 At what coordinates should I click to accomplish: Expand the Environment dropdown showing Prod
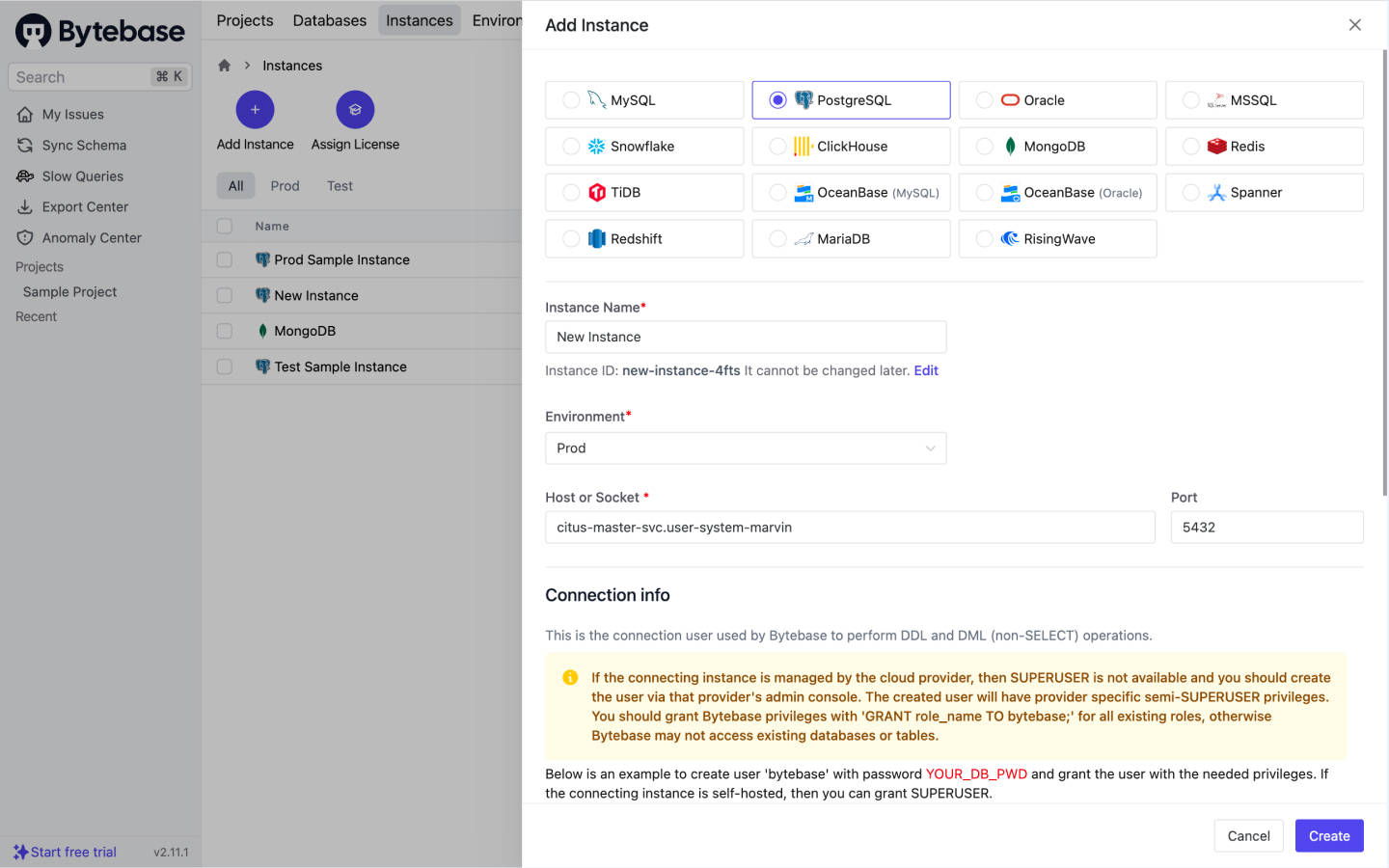(745, 448)
